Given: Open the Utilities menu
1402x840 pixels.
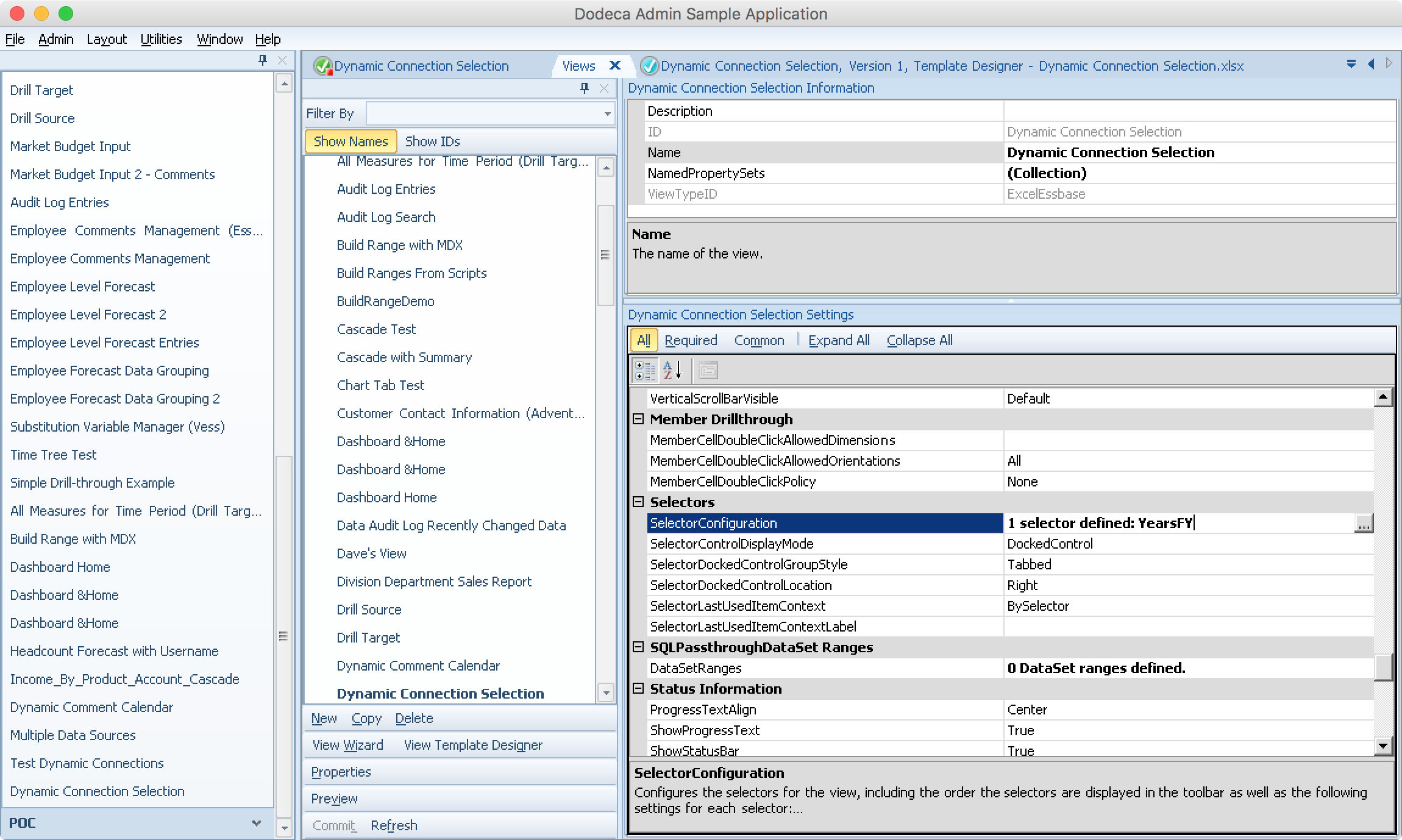Looking at the screenshot, I should click(x=161, y=39).
